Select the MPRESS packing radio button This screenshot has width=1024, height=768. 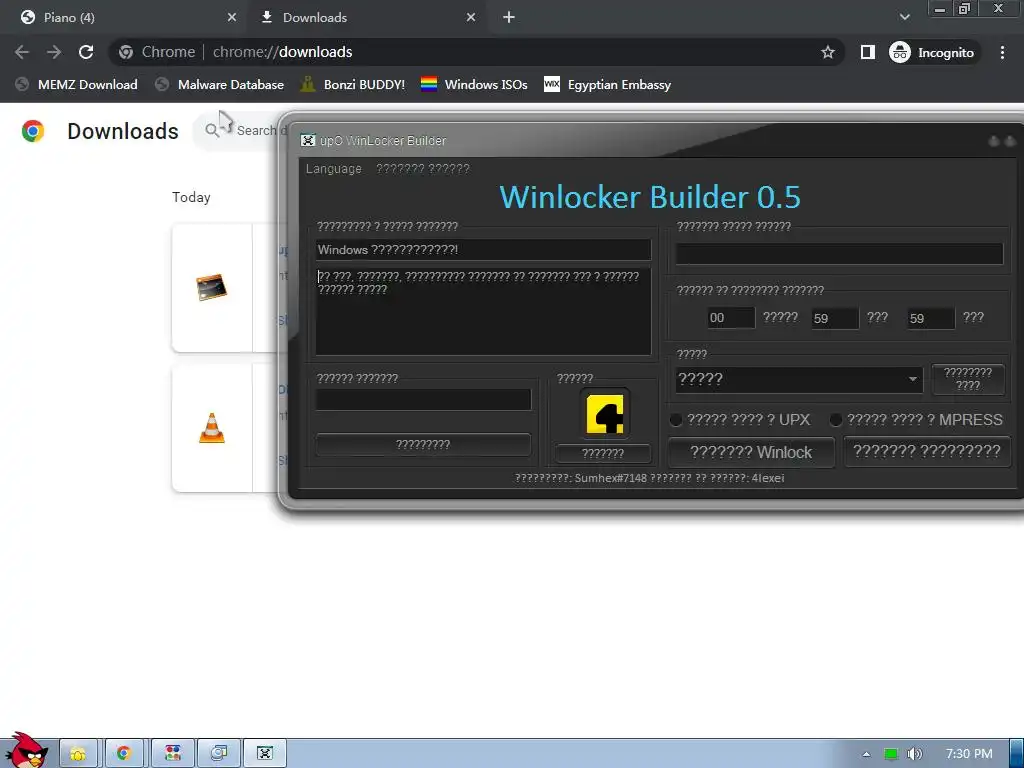coord(835,420)
